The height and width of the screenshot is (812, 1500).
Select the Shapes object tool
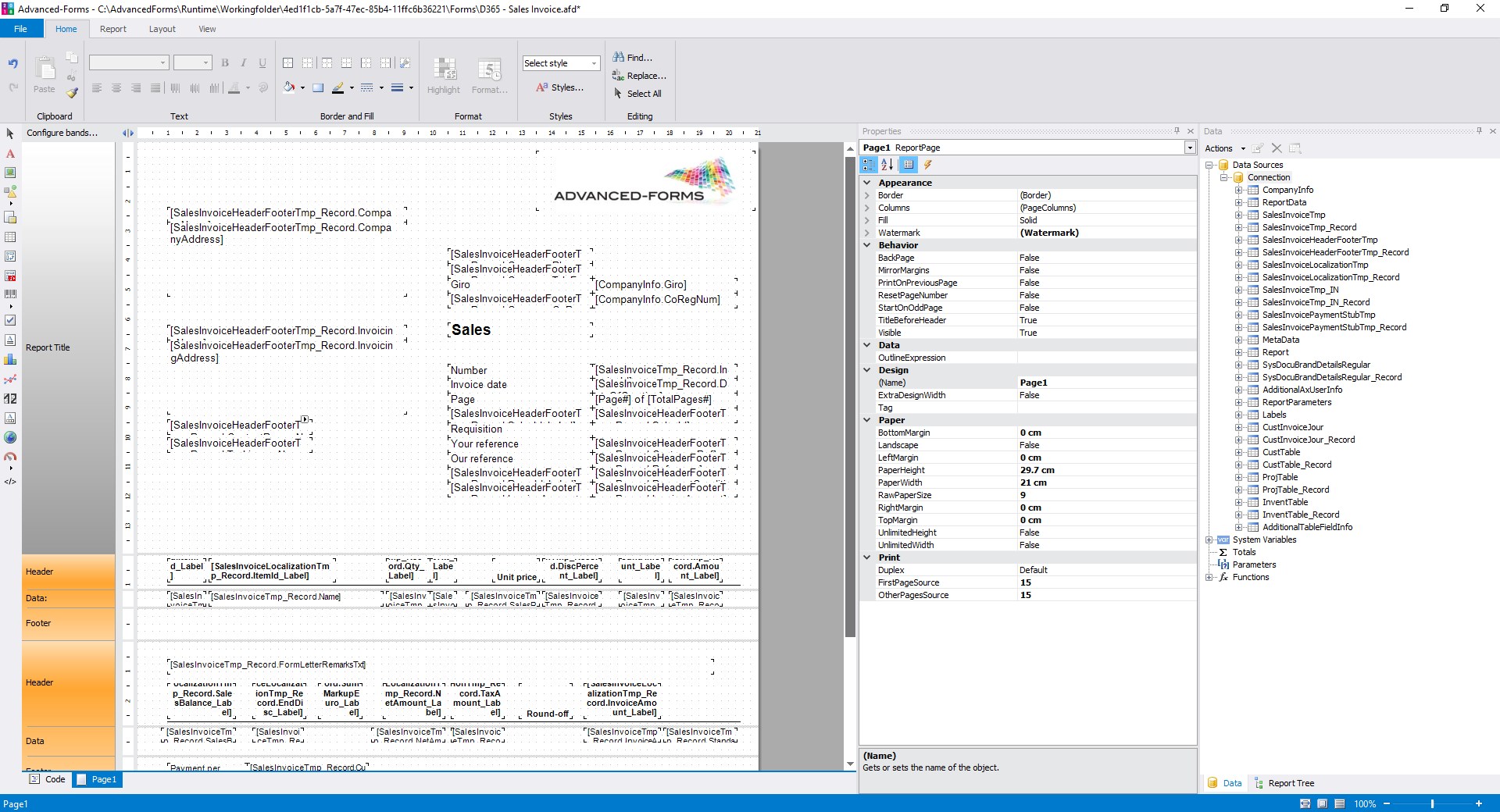tap(10, 191)
